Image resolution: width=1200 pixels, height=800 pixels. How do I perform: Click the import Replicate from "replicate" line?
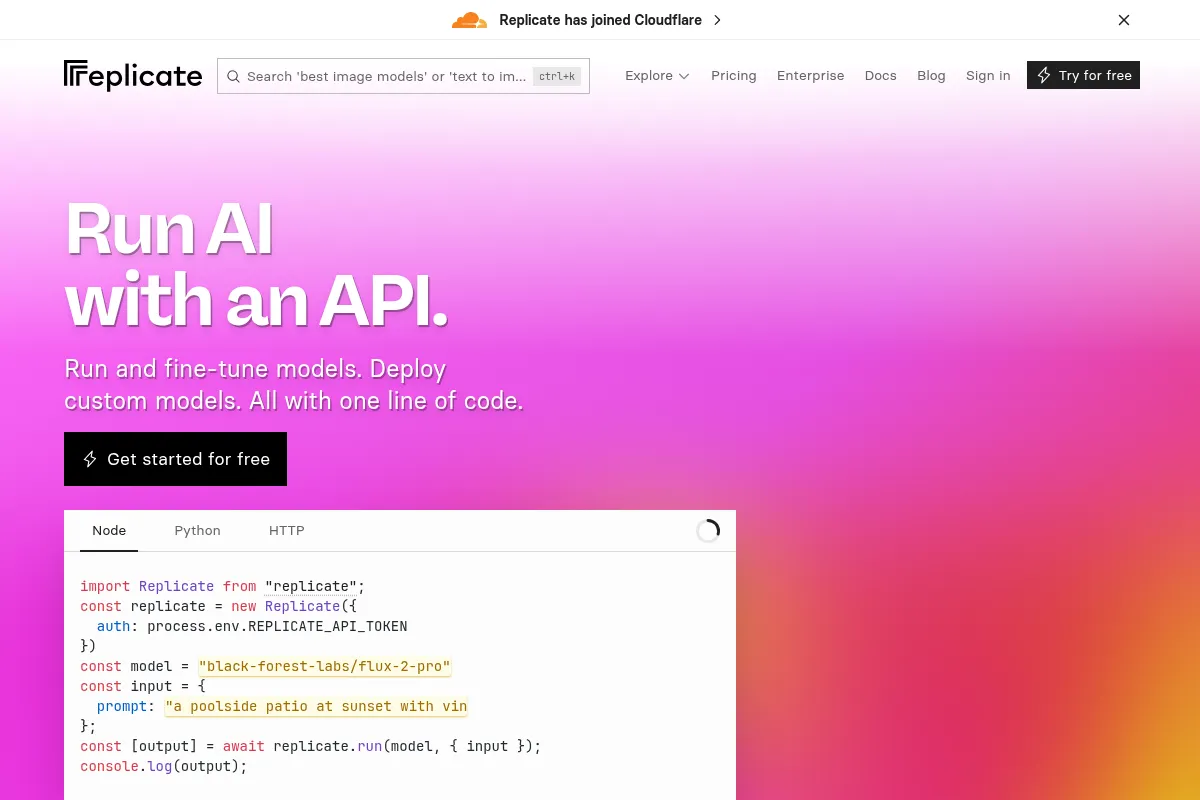[223, 586]
